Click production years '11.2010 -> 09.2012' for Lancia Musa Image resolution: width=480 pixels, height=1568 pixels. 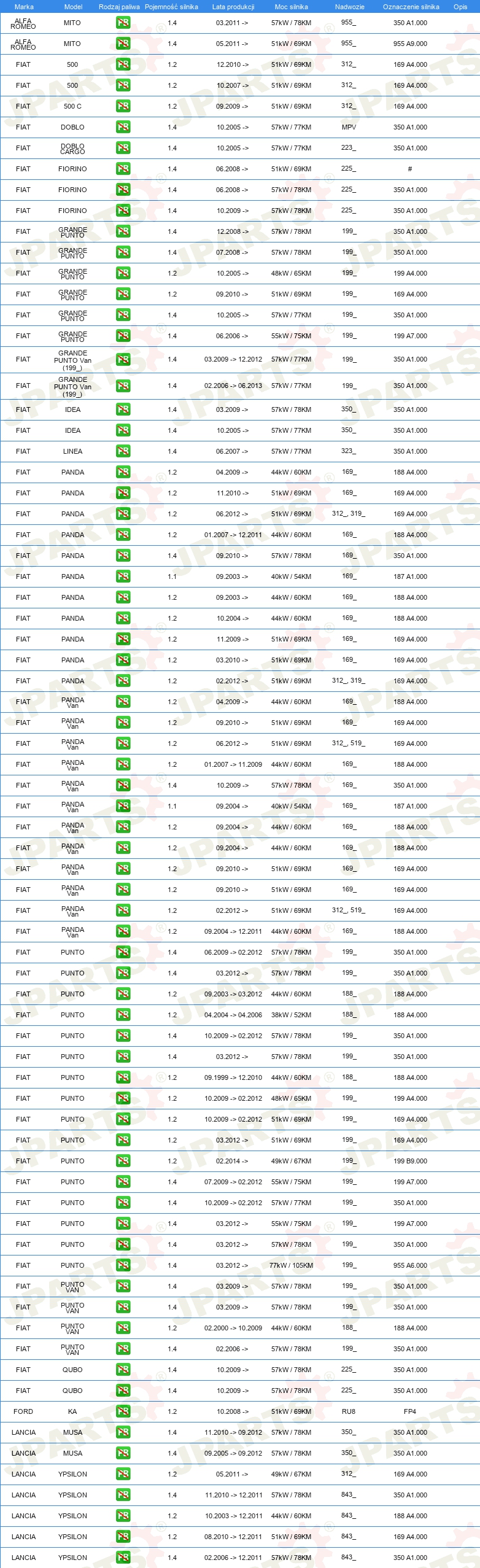pos(233,1432)
